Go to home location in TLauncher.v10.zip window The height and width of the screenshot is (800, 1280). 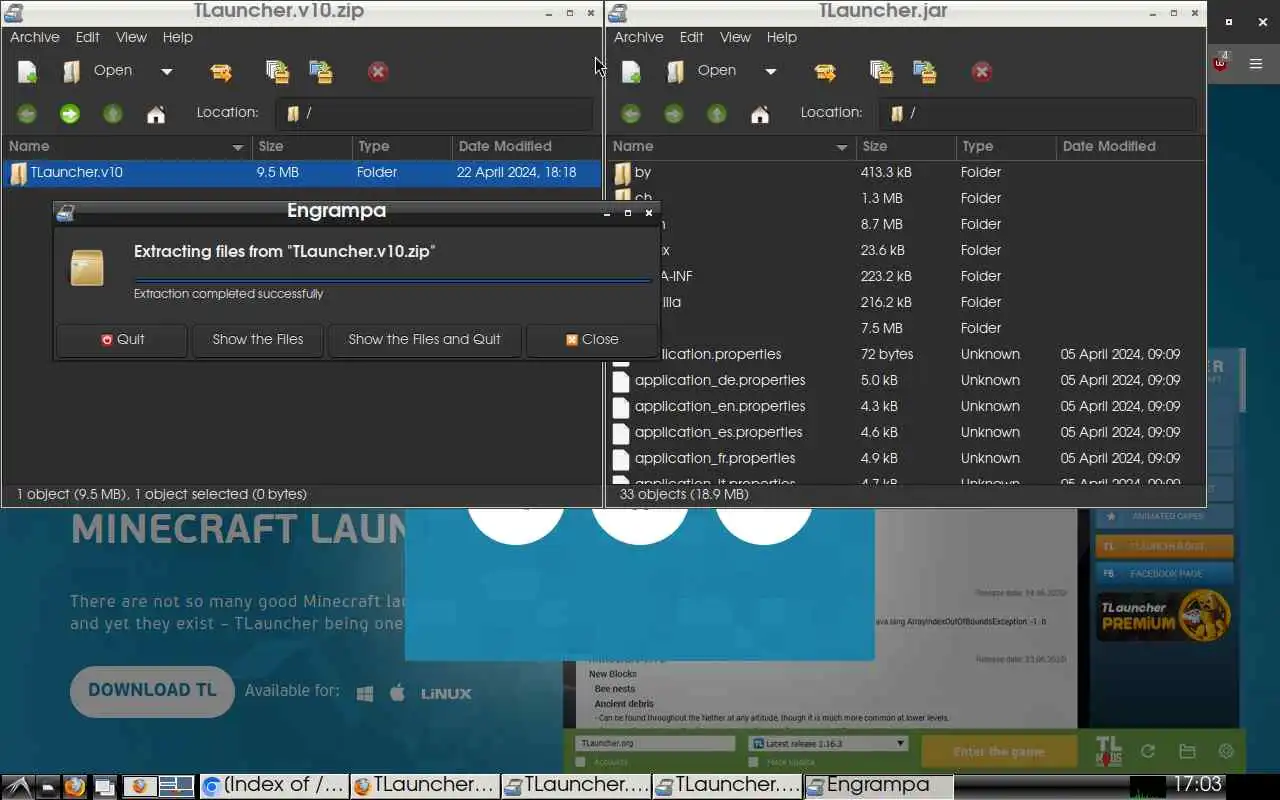[x=156, y=114]
